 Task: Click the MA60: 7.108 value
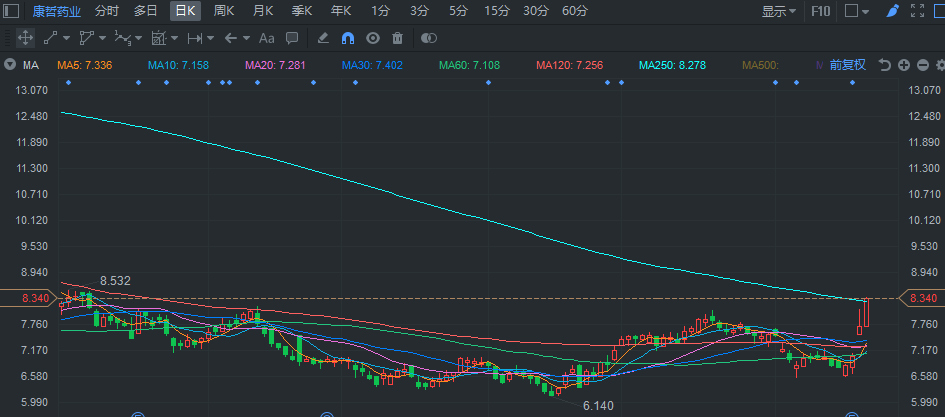pos(469,65)
